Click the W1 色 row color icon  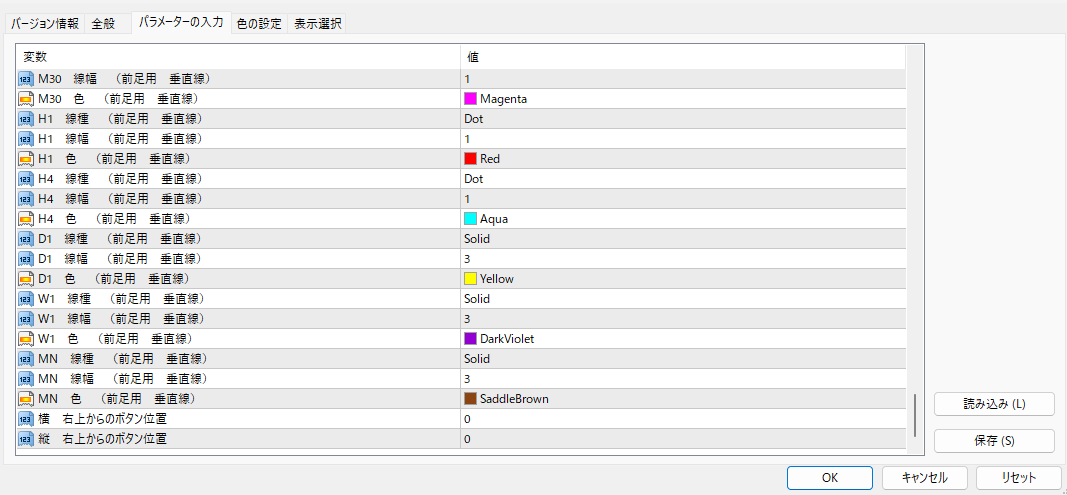point(26,339)
